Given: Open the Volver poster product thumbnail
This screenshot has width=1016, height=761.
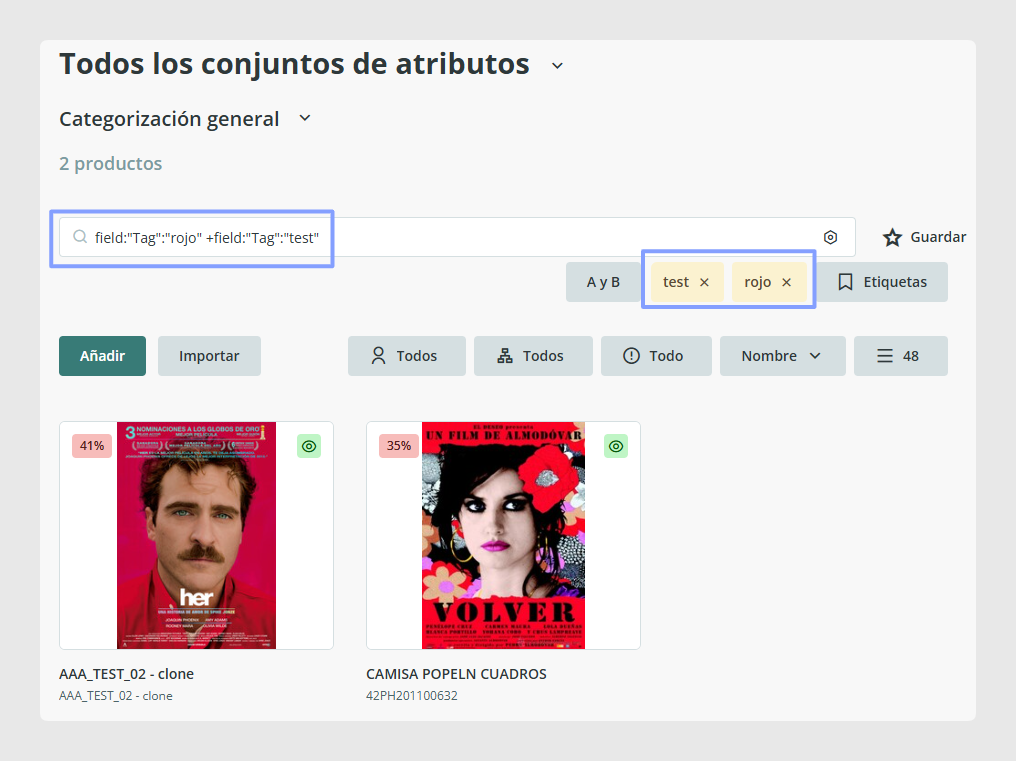Looking at the screenshot, I should (503, 535).
